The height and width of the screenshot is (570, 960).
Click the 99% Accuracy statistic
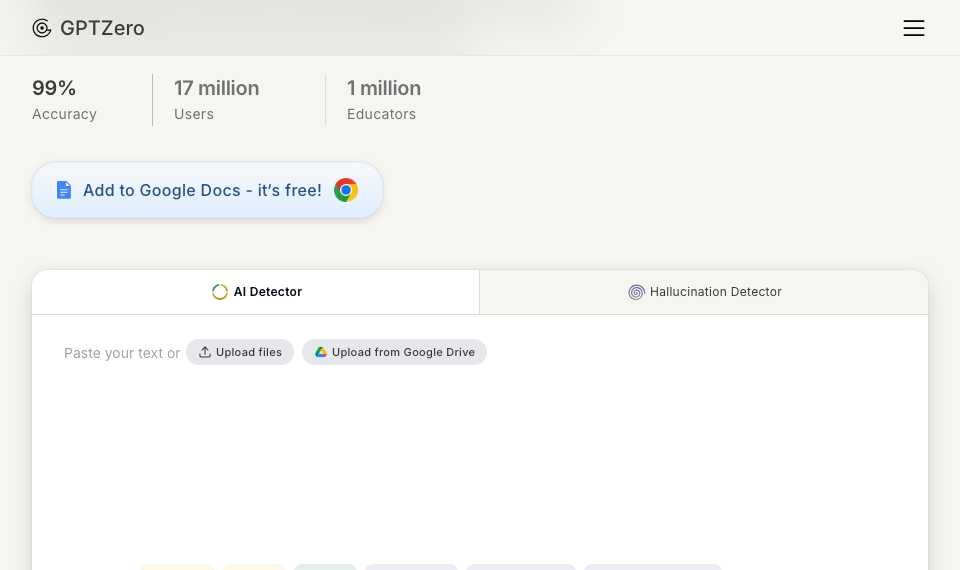pos(64,100)
